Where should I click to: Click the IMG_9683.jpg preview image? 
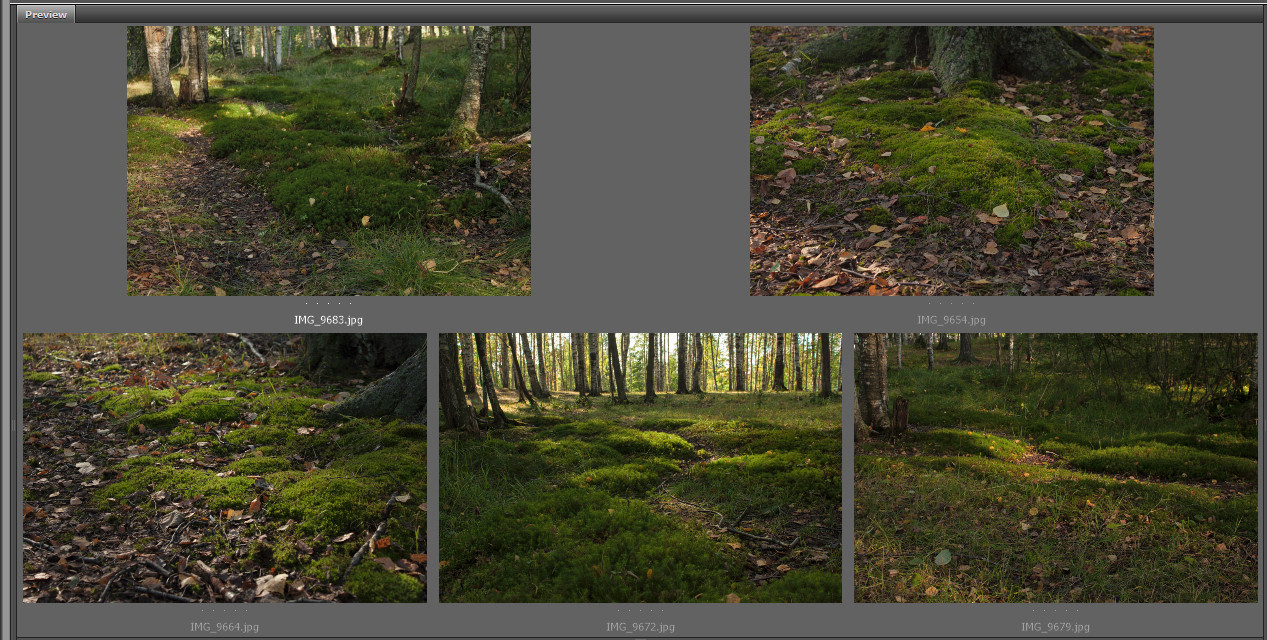[x=329, y=161]
